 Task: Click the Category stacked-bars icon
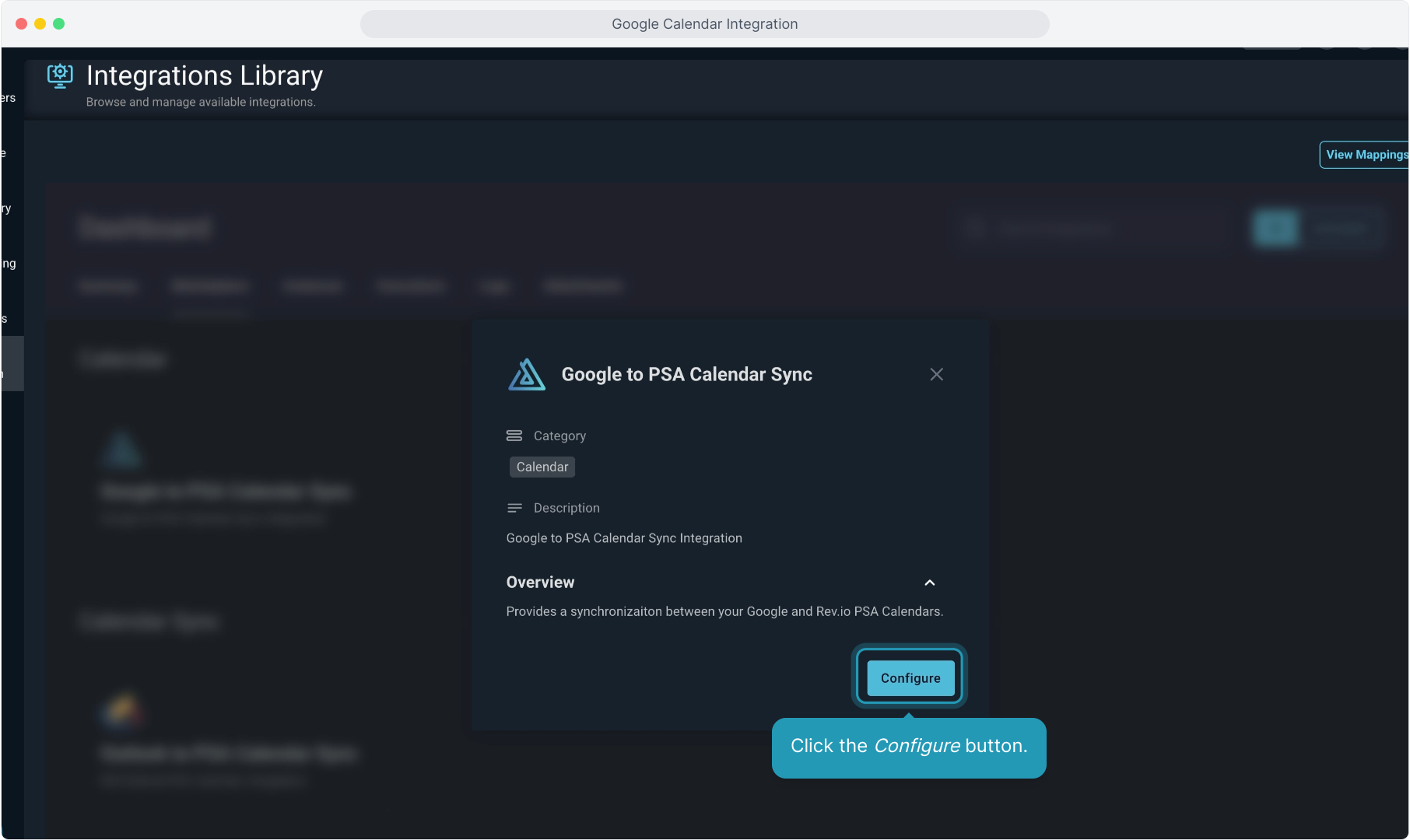click(x=514, y=436)
